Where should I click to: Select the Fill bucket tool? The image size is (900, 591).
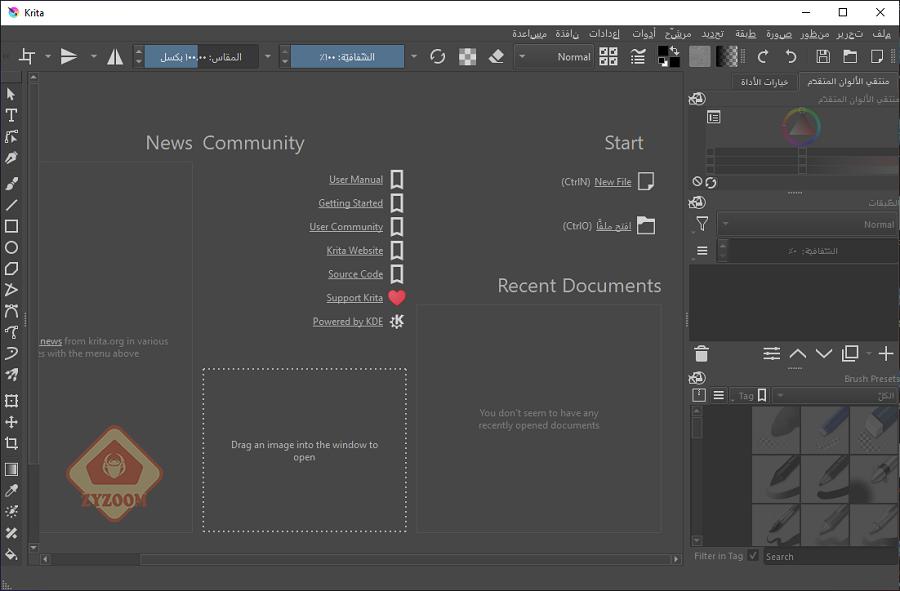click(11, 554)
